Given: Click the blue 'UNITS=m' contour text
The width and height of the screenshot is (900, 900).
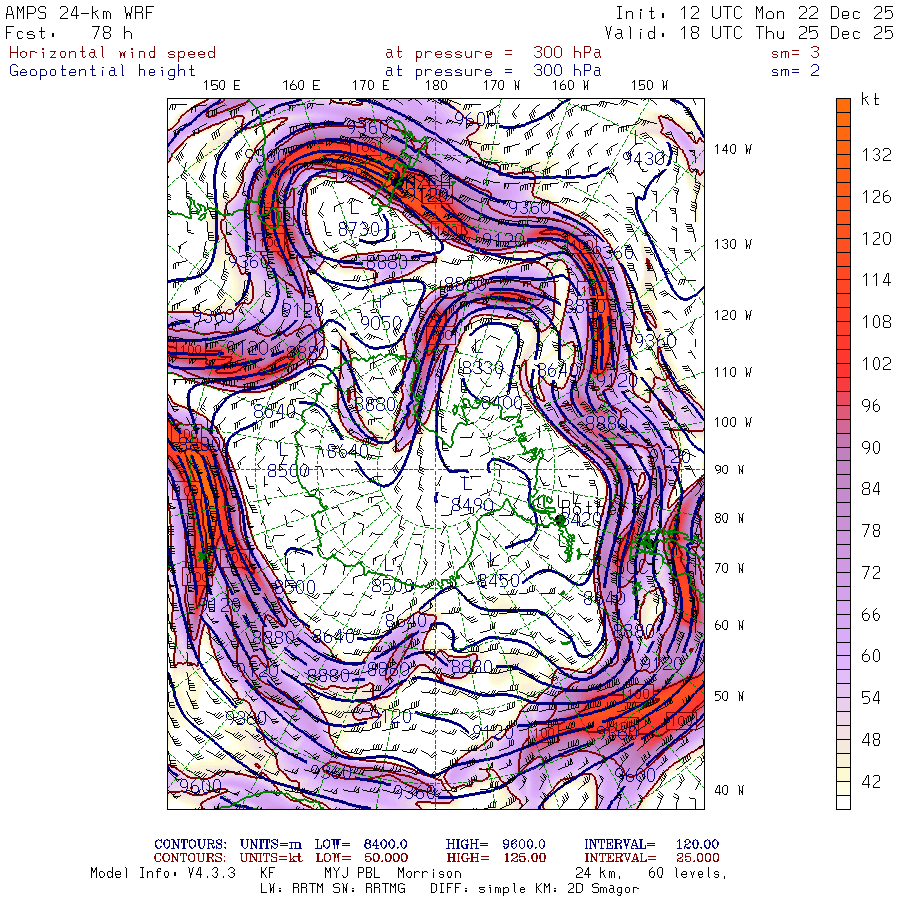Looking at the screenshot, I should [270, 844].
